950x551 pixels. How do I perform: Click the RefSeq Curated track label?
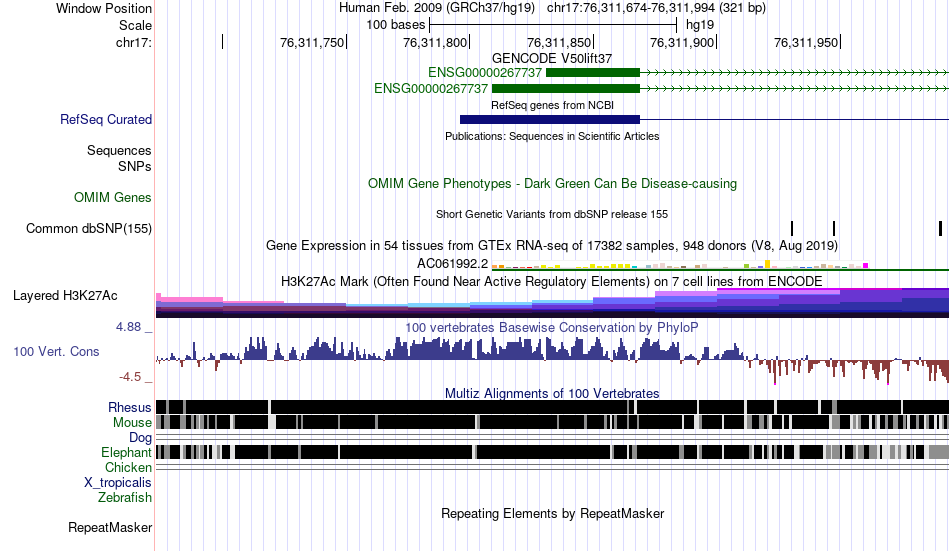[x=106, y=119]
